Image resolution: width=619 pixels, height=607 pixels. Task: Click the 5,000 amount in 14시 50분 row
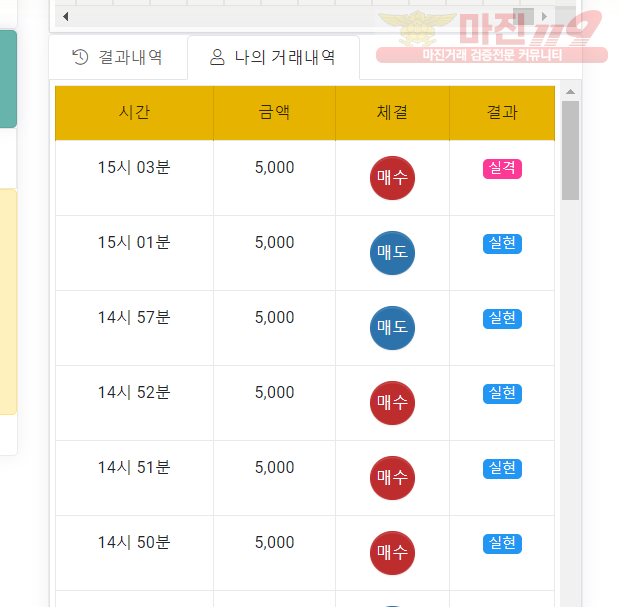coord(274,543)
